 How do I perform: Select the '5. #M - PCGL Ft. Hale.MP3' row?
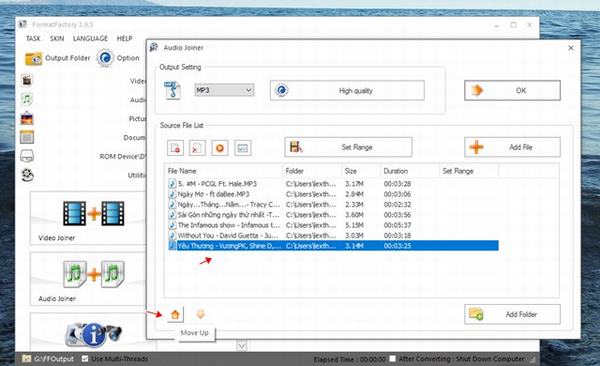click(x=333, y=184)
